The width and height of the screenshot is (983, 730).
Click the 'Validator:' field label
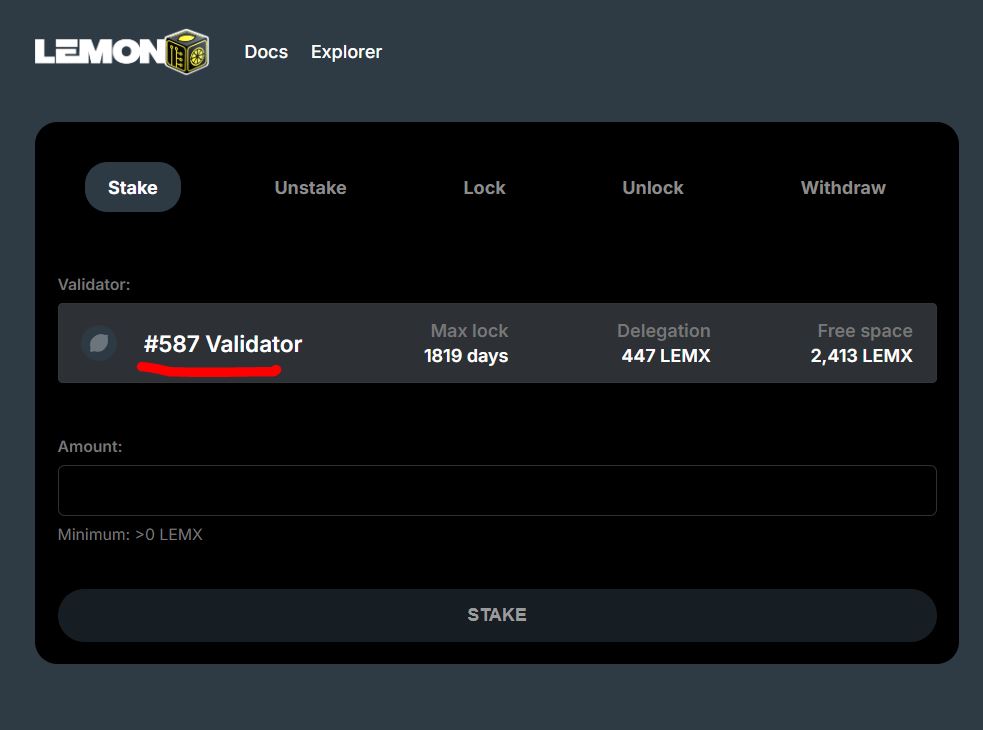94,284
